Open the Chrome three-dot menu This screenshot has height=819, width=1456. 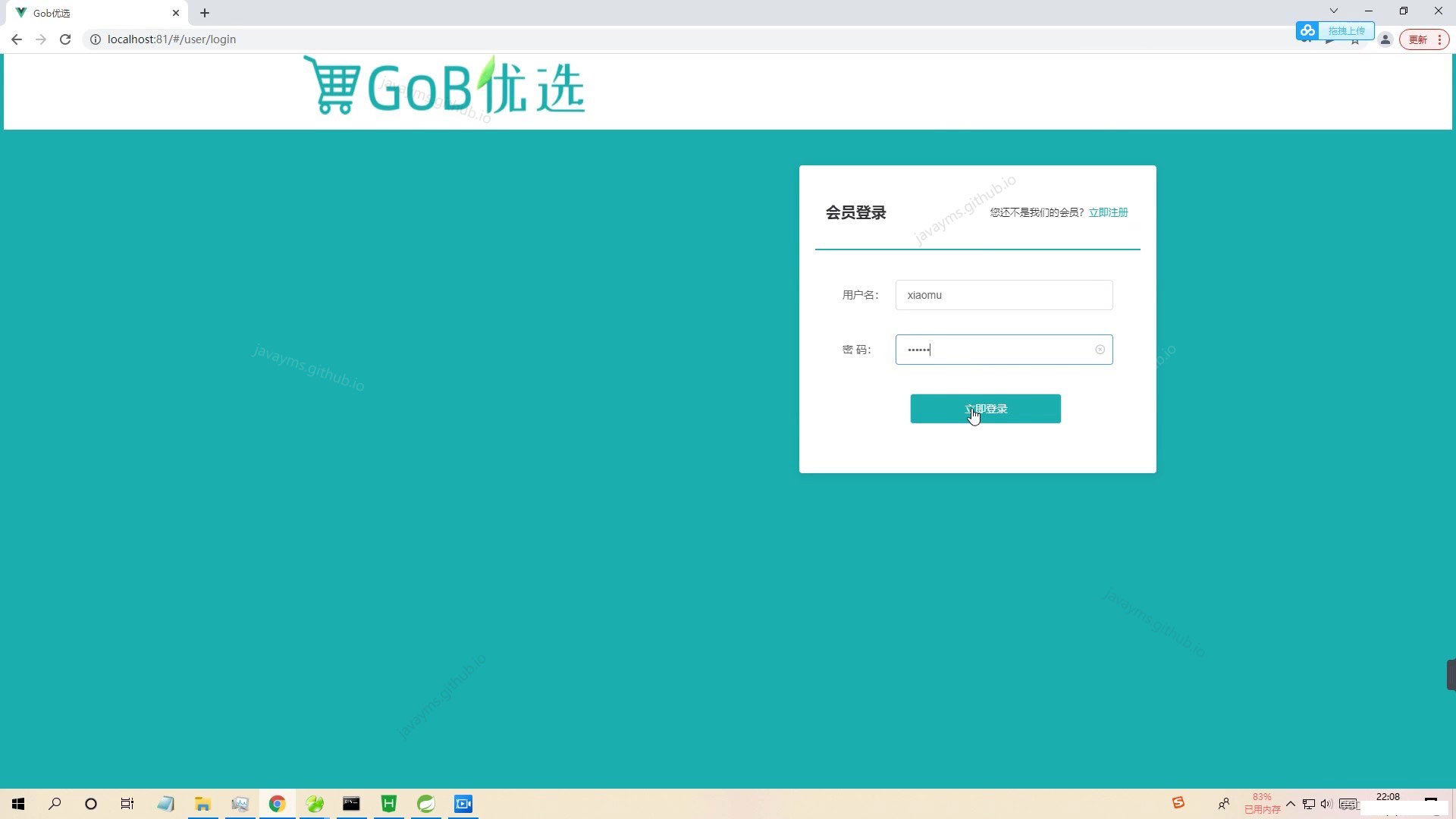(1439, 39)
